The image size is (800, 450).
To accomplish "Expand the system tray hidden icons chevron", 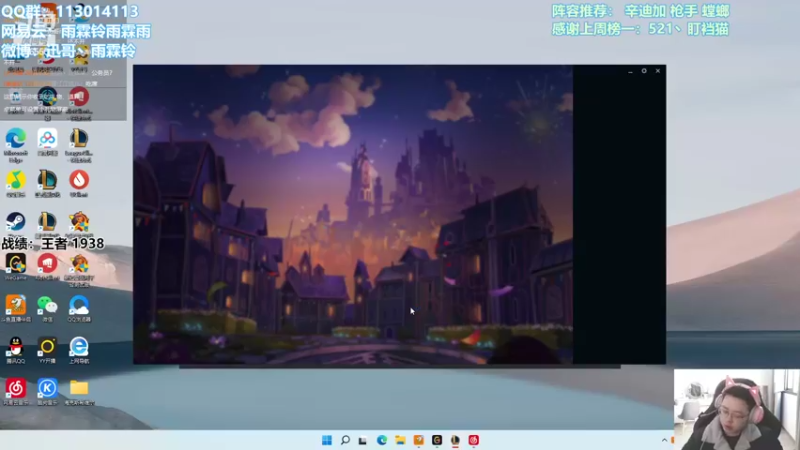I will (664, 440).
